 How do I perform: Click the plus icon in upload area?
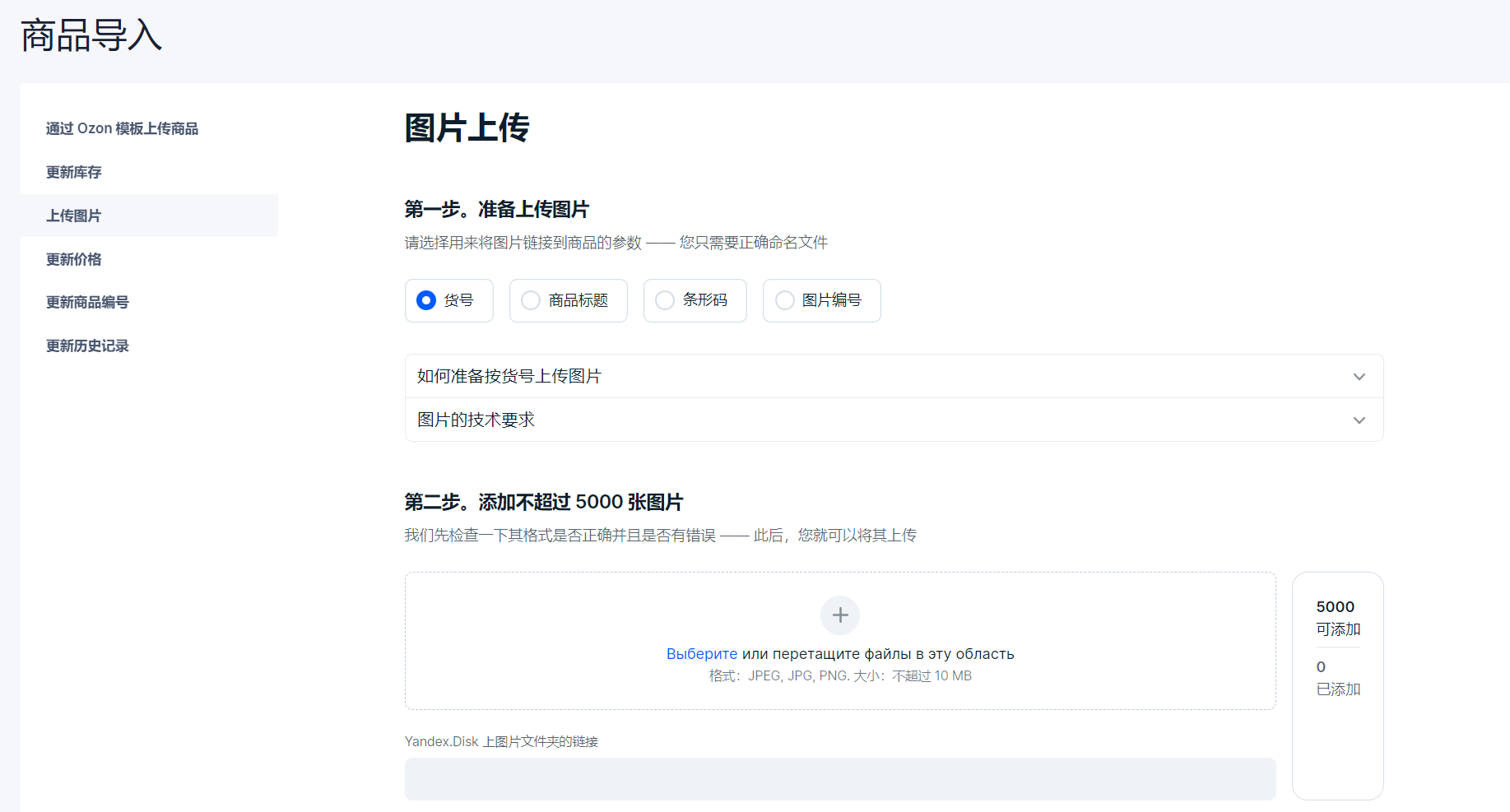(840, 615)
